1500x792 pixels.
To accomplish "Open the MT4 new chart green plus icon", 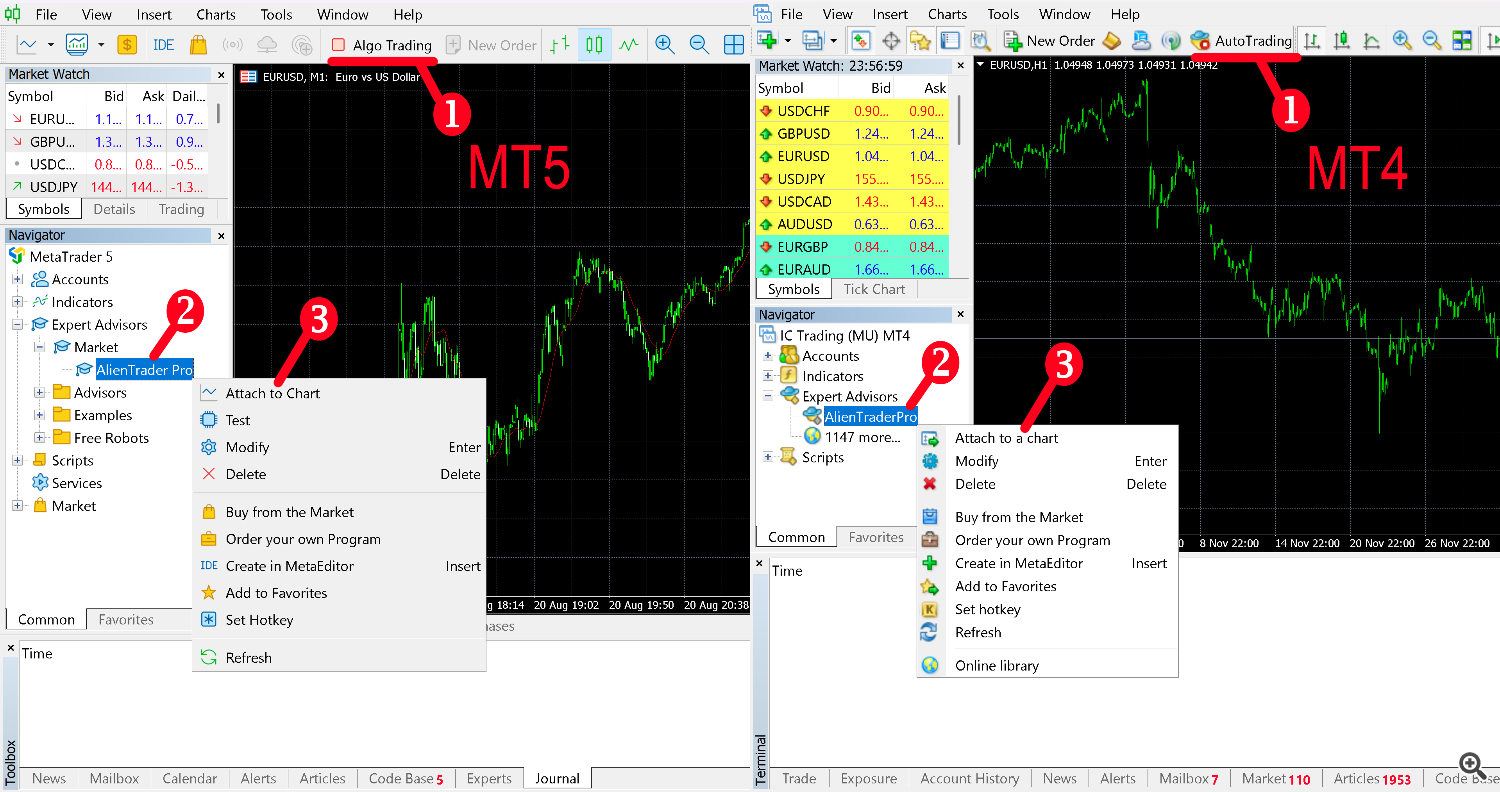I will (767, 41).
